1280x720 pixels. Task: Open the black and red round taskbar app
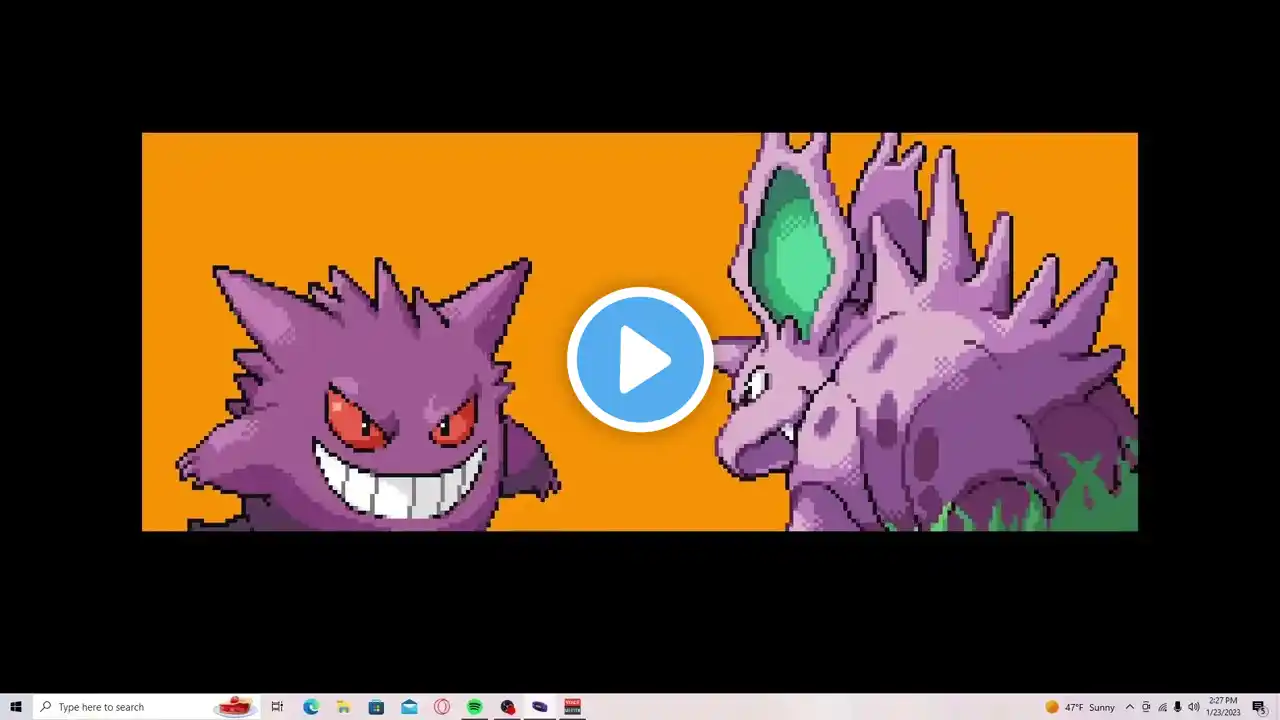tap(508, 707)
